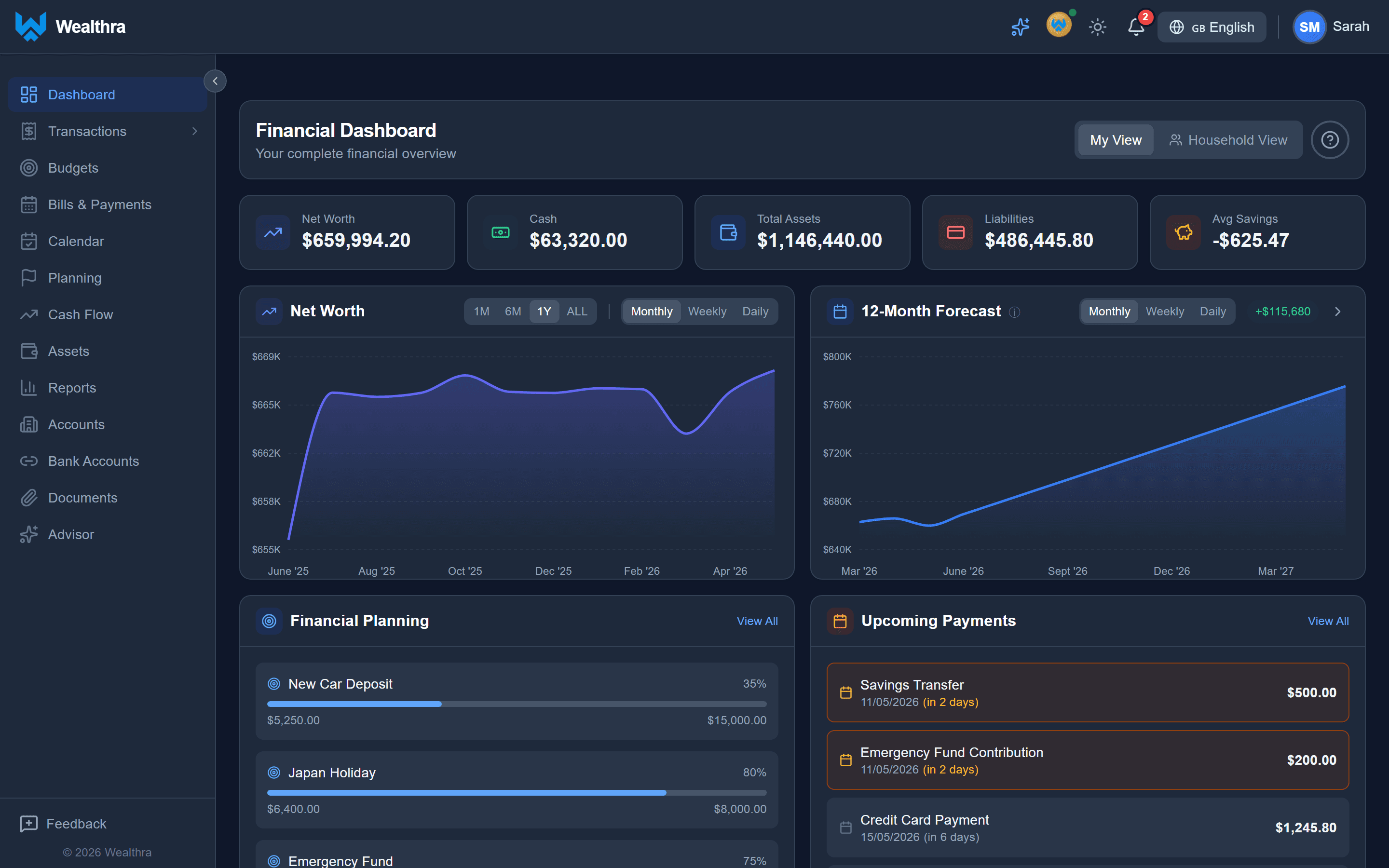Screen dimensions: 1389x868
Task: Click the Bank Accounts link icon
Action: pos(29,461)
